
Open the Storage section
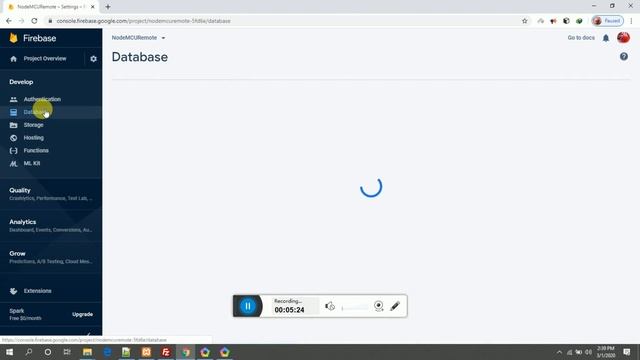33,125
